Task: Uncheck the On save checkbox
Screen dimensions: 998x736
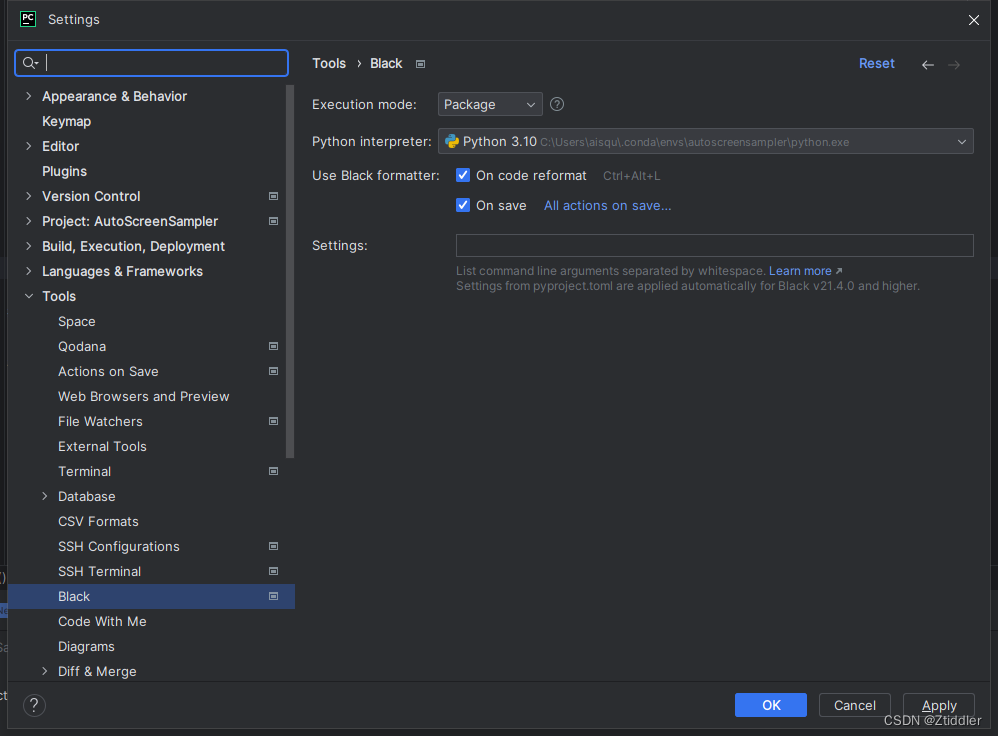Action: point(463,204)
